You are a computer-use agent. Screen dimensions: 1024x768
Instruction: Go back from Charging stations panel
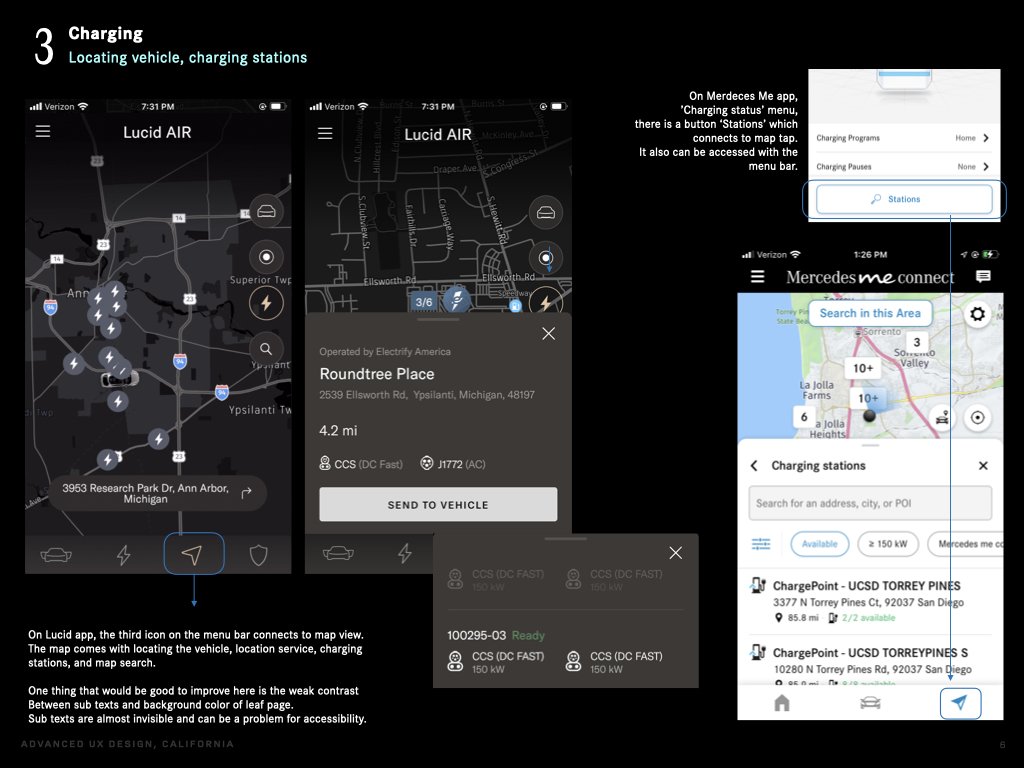(x=754, y=466)
